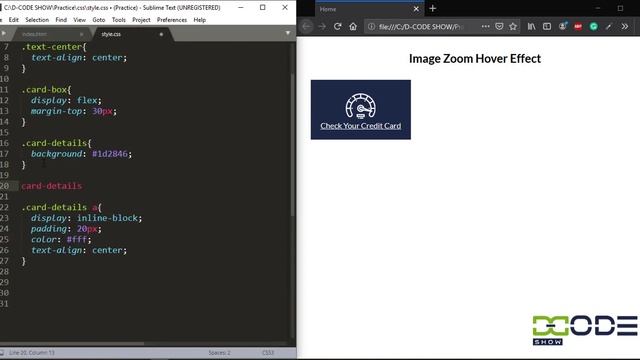640x360 pixels.
Task: Go forward in Firefox browser
Action: 322,27
